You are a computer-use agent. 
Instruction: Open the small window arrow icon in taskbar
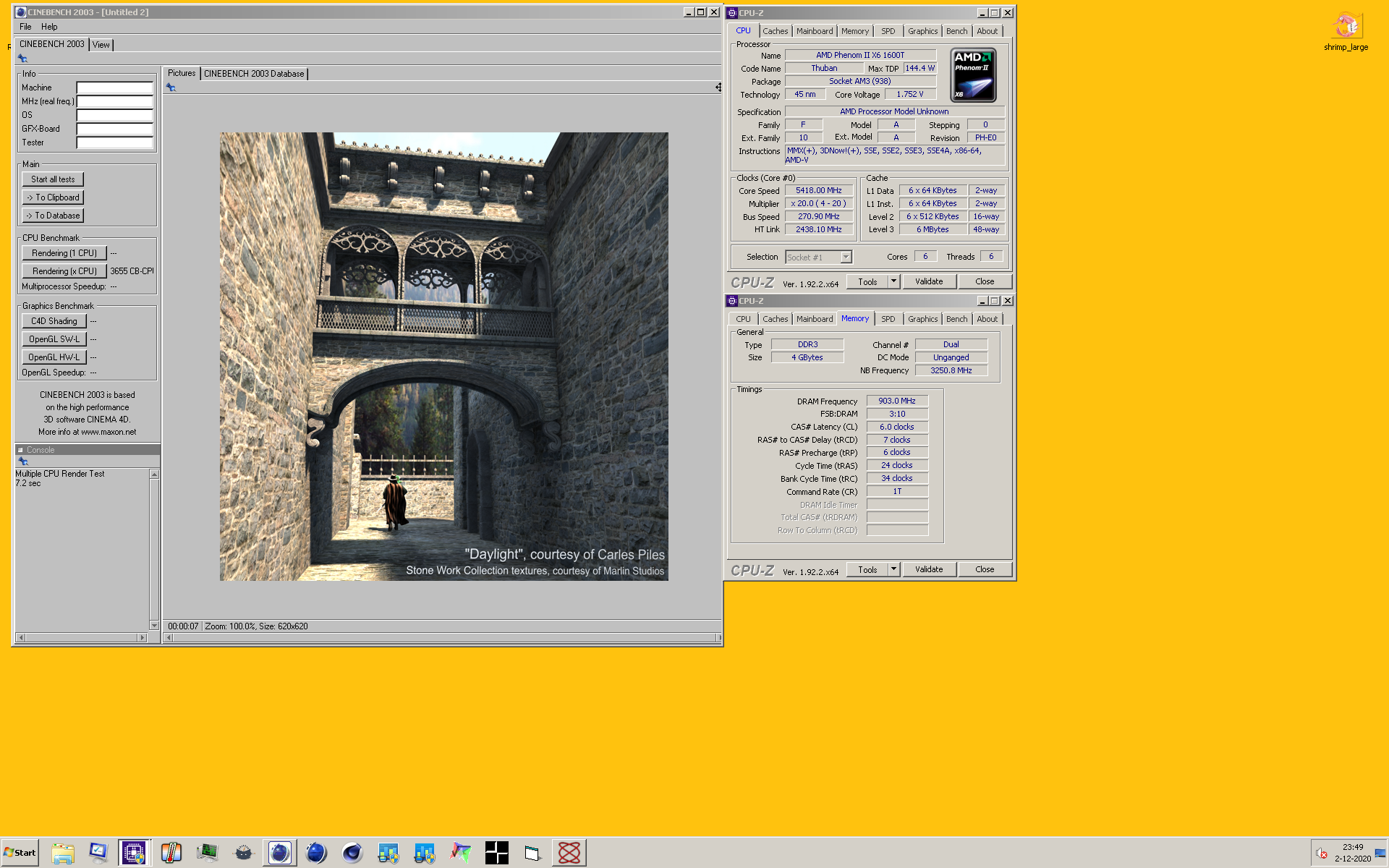pyautogui.click(x=532, y=854)
